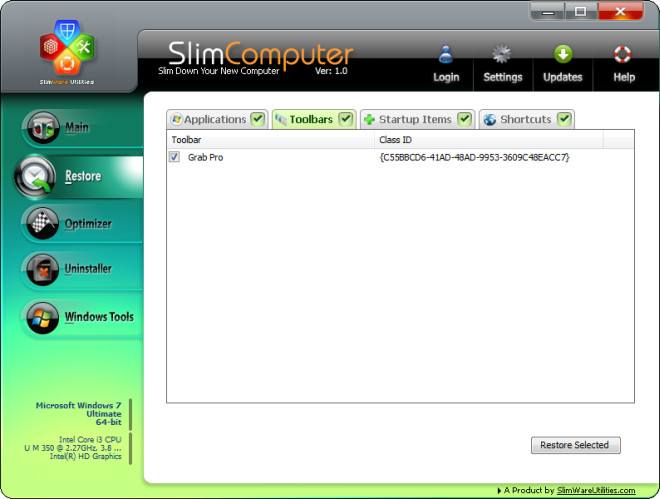Toggle the Startup Items tab checkbox
660x499 pixels.
pyautogui.click(x=464, y=119)
